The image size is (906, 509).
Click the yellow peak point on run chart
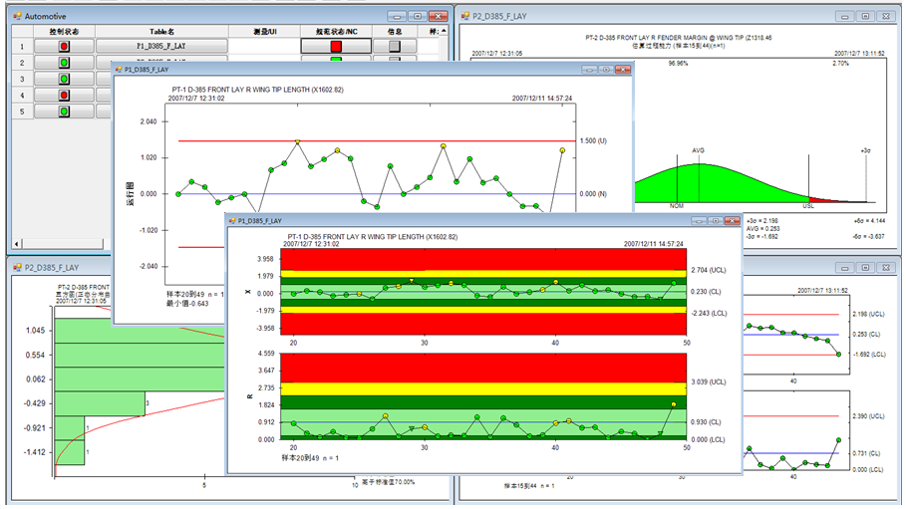click(298, 141)
